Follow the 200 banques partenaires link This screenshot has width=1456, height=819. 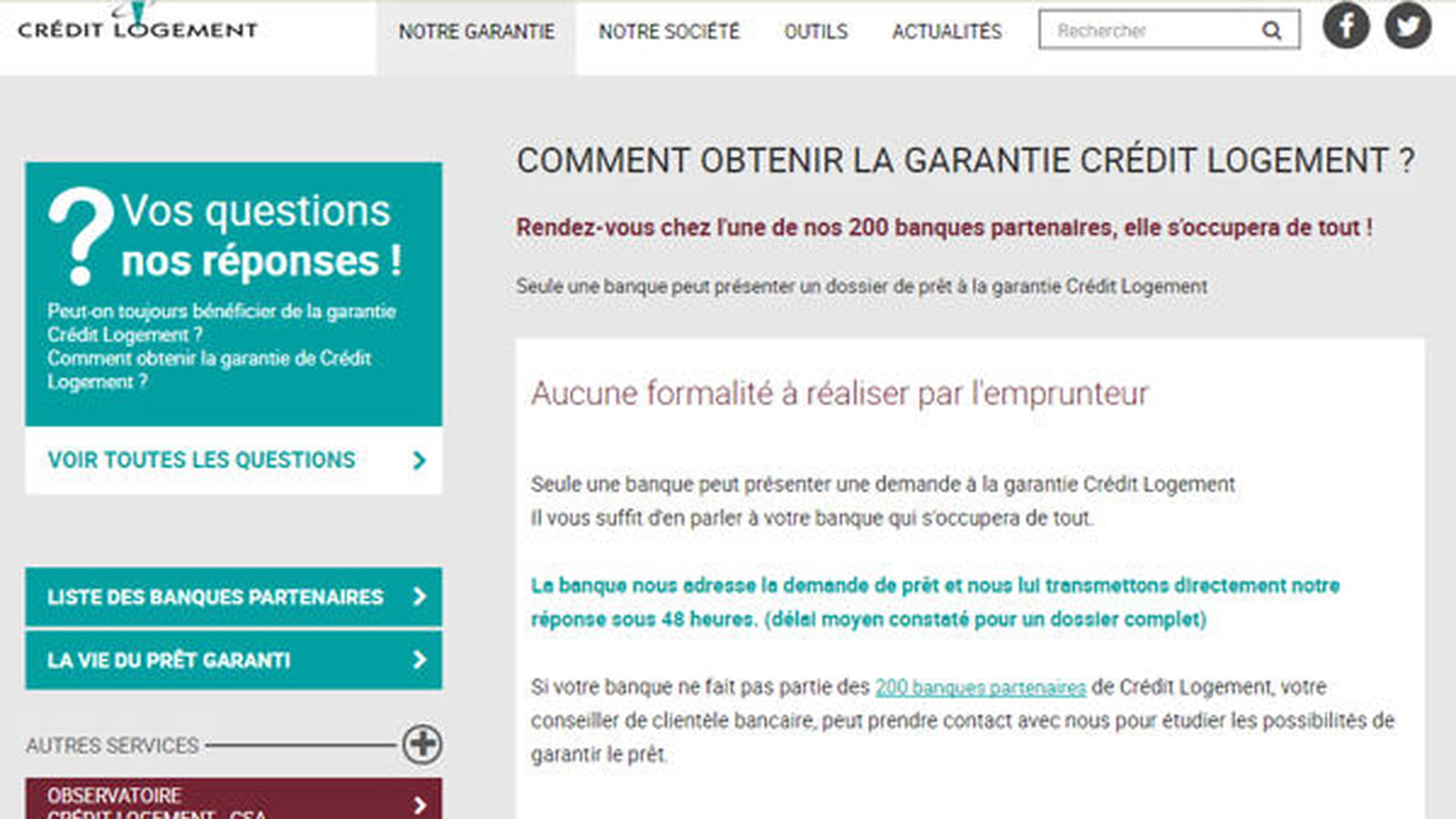[x=980, y=688]
